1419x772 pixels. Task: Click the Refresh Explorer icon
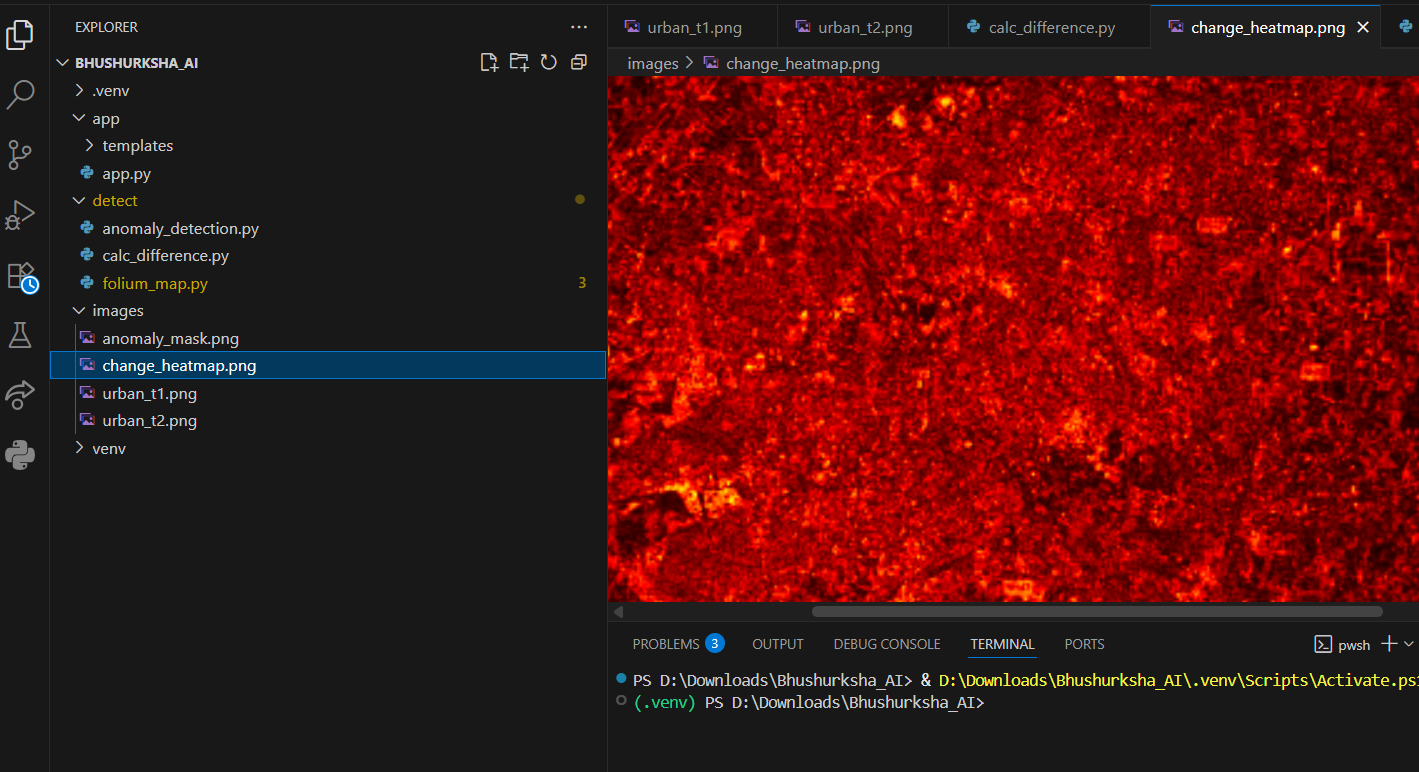pos(548,62)
